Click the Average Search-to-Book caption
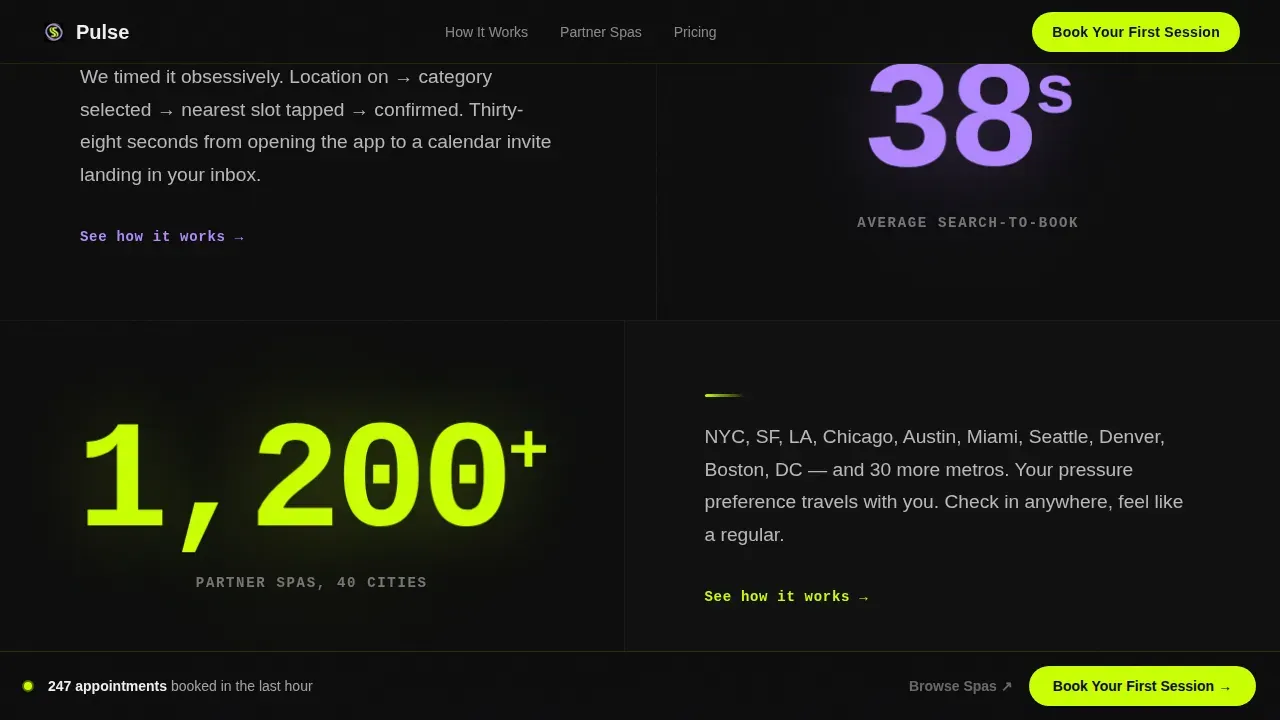1280x720 pixels. [968, 223]
